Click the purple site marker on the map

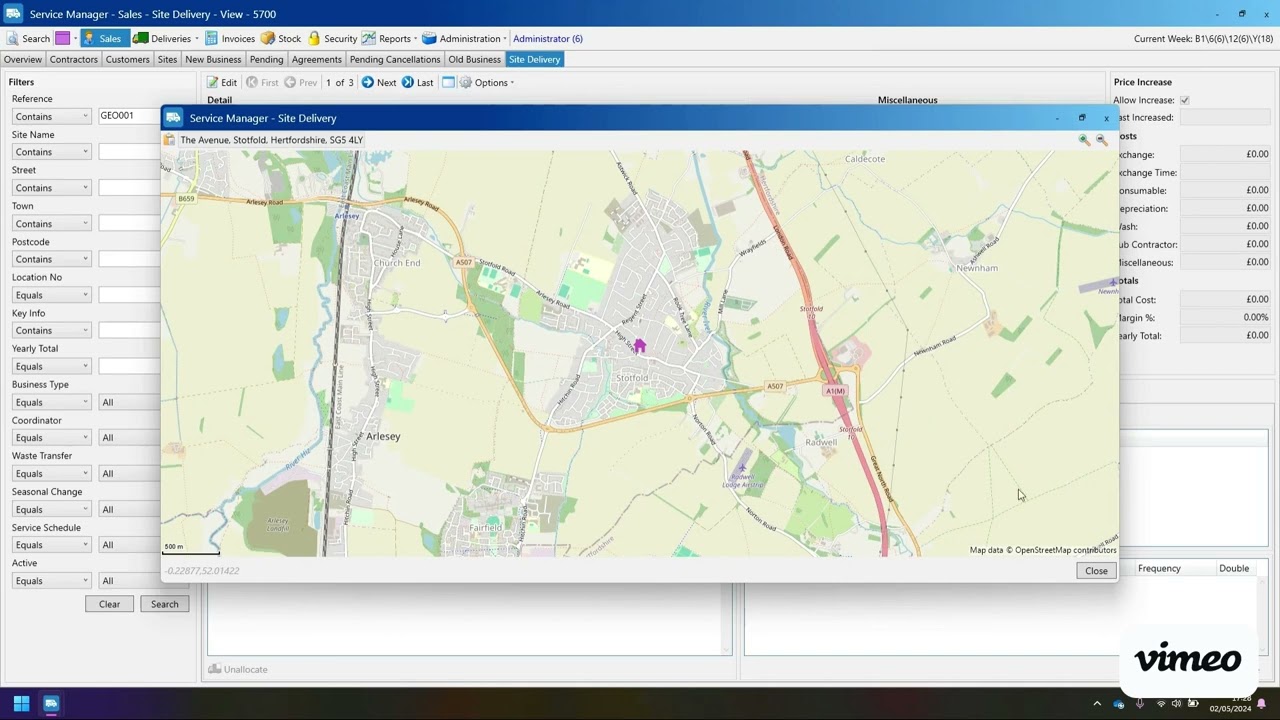coord(640,346)
